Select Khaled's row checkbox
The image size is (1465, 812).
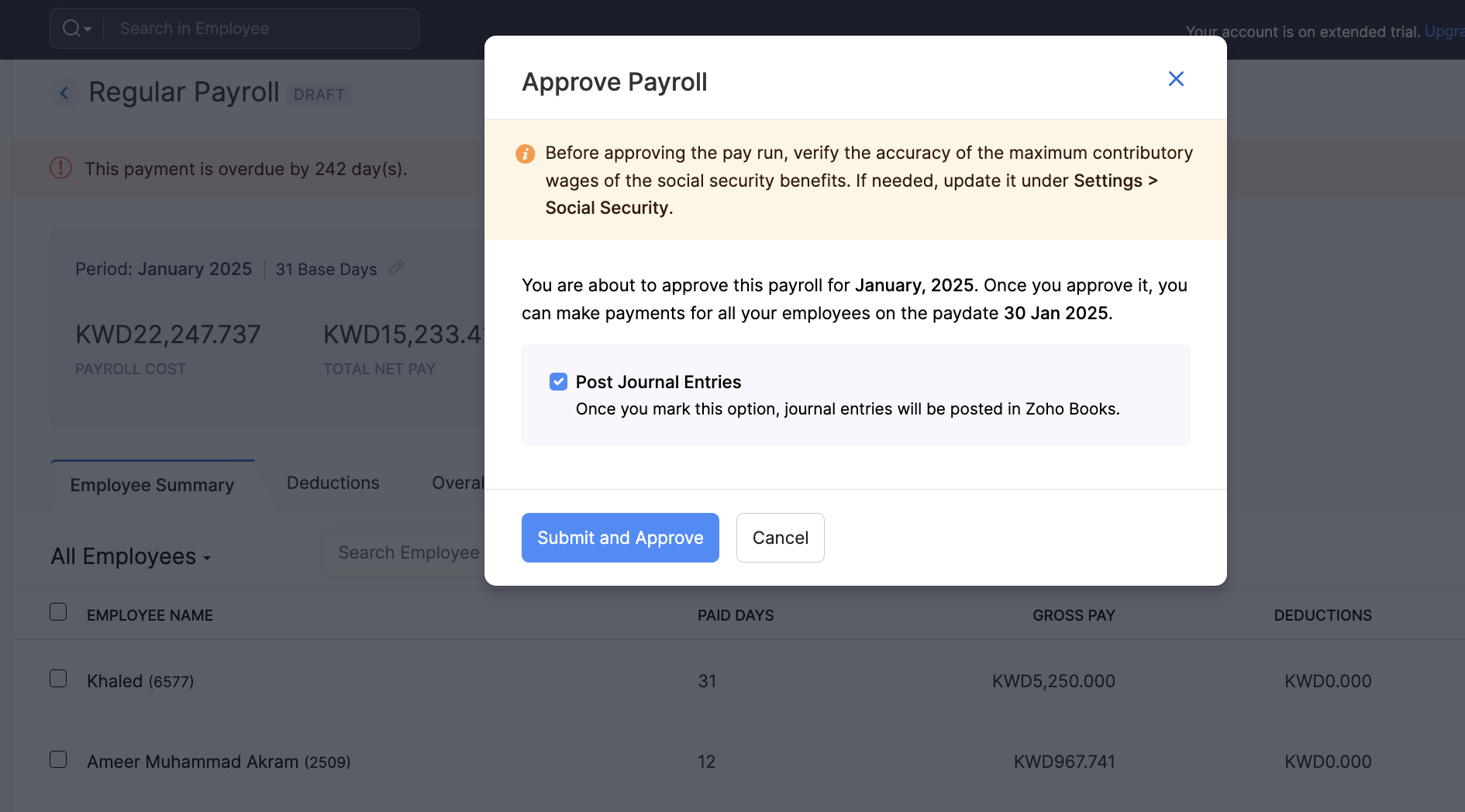click(58, 678)
